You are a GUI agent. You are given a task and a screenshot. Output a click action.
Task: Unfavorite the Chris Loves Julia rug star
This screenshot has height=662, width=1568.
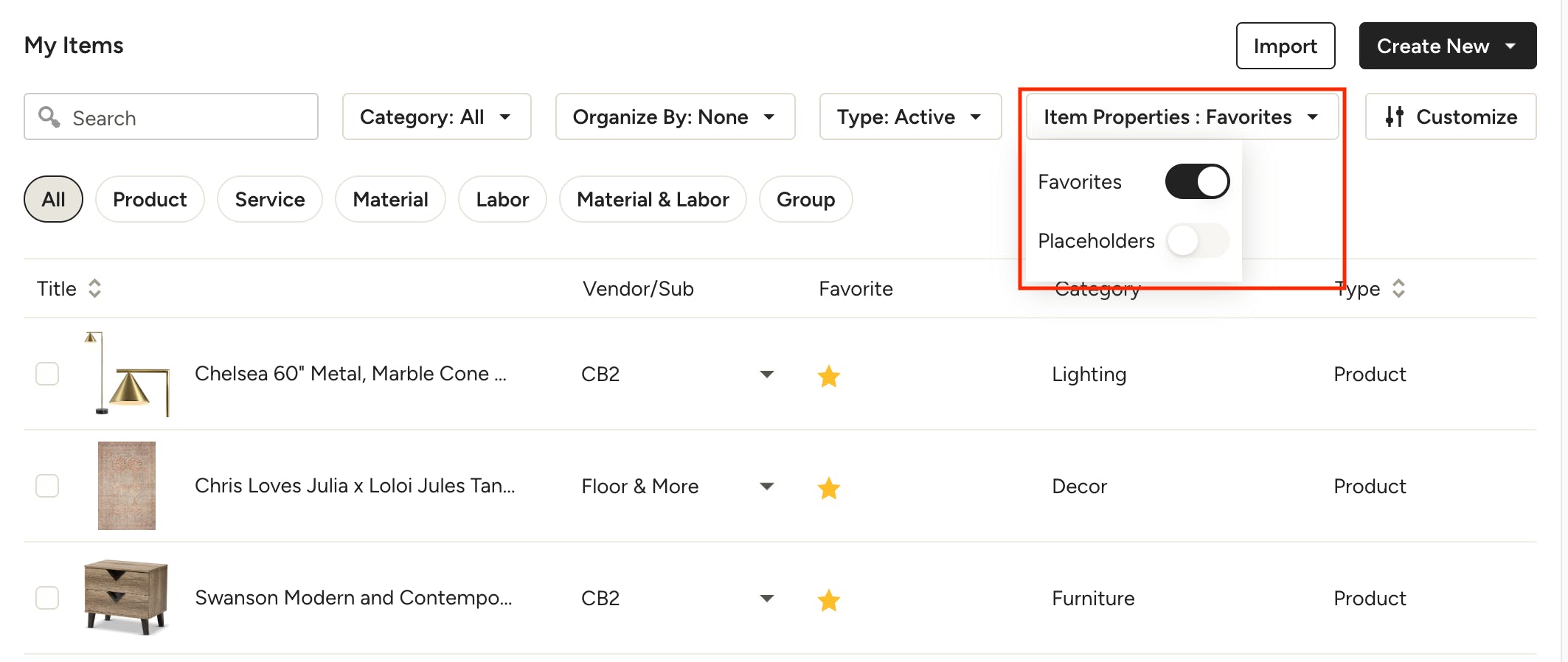pos(829,488)
